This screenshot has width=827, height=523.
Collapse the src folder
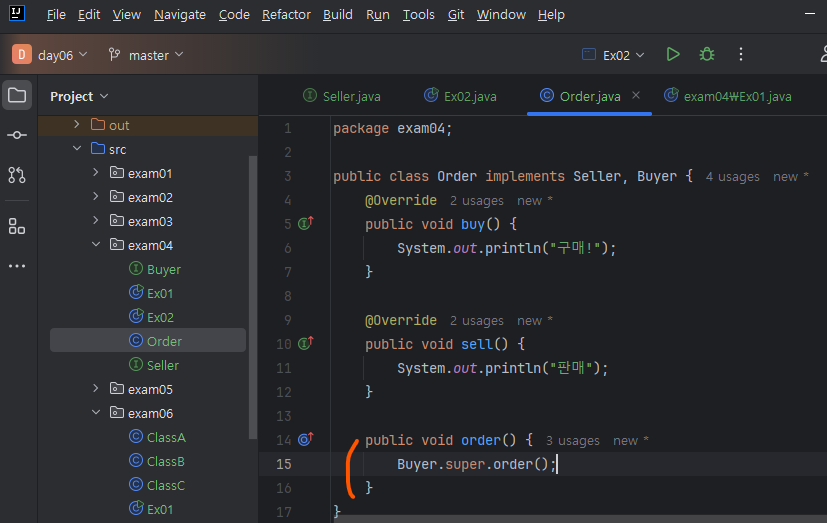coord(77,149)
